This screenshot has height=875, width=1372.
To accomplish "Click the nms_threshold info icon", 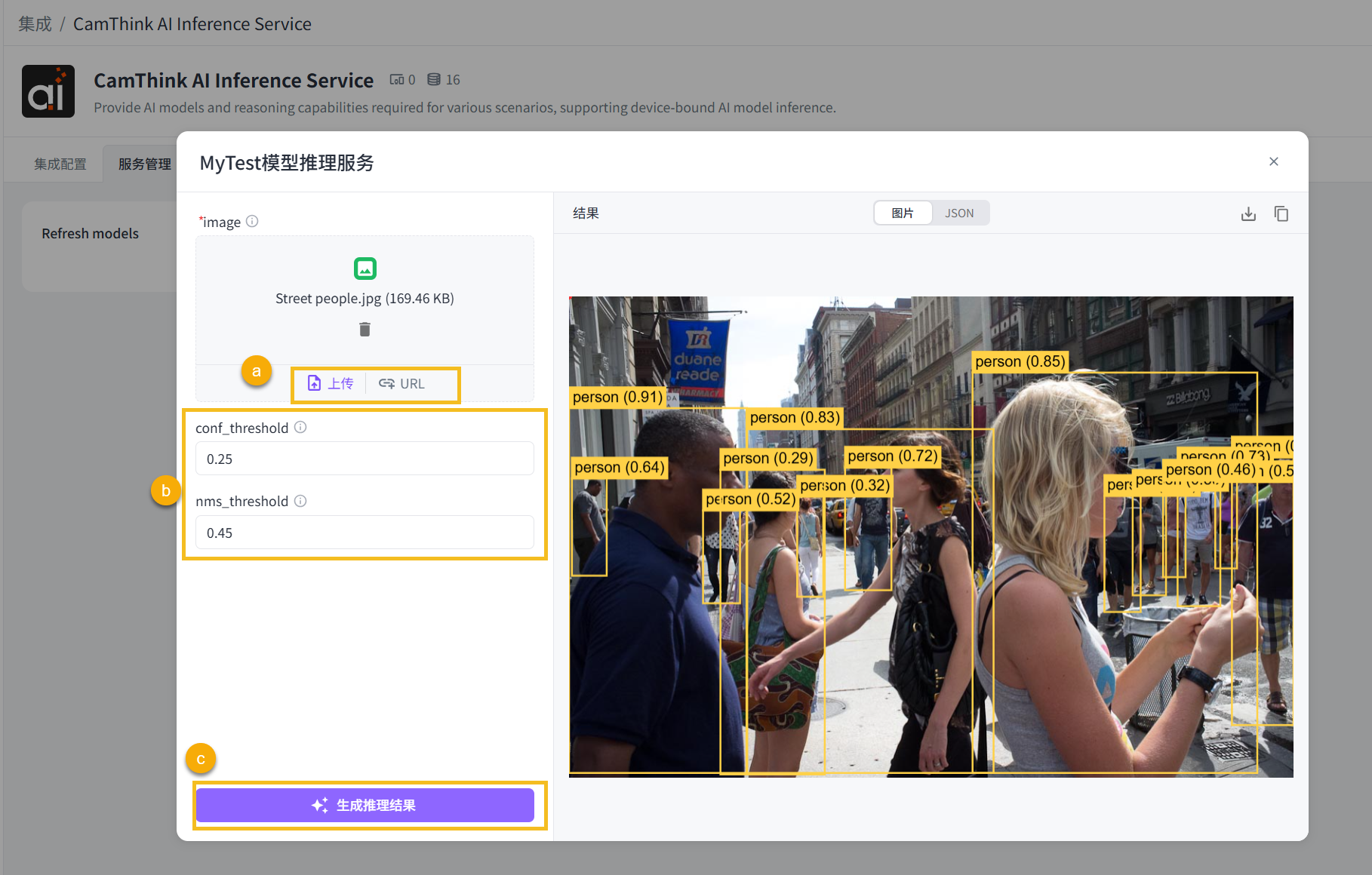I will 300,501.
